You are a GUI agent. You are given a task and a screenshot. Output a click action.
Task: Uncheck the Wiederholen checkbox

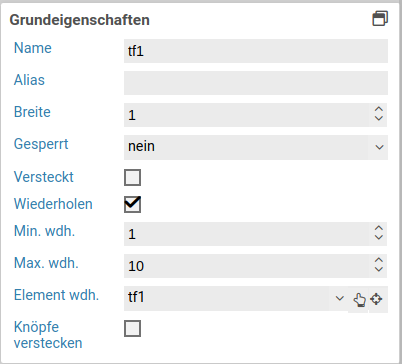pos(132,204)
